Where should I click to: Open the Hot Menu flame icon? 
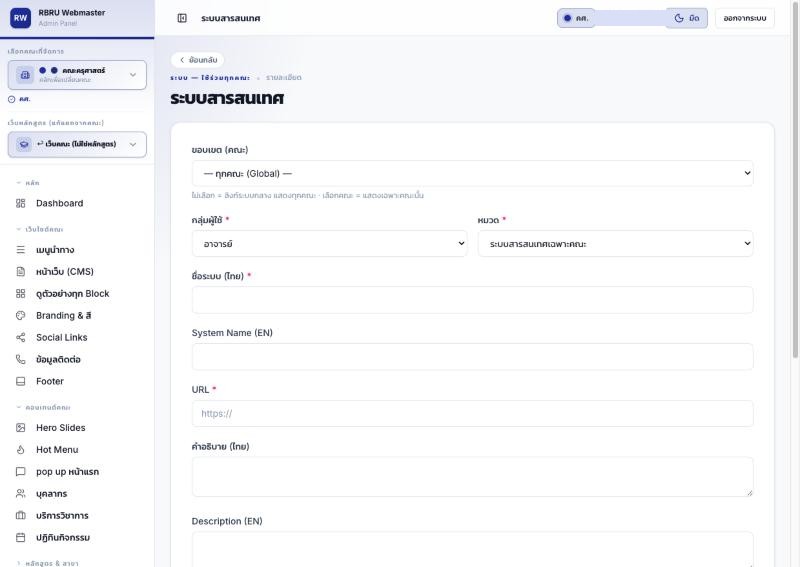(20, 450)
